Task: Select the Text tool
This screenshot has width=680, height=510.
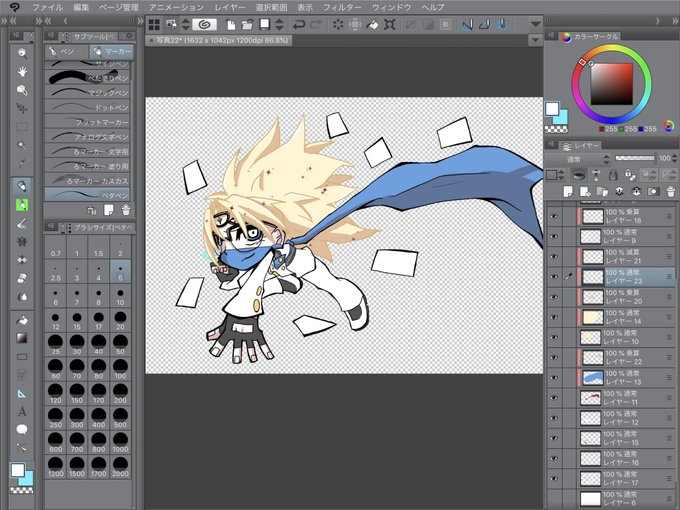Action: coord(22,411)
